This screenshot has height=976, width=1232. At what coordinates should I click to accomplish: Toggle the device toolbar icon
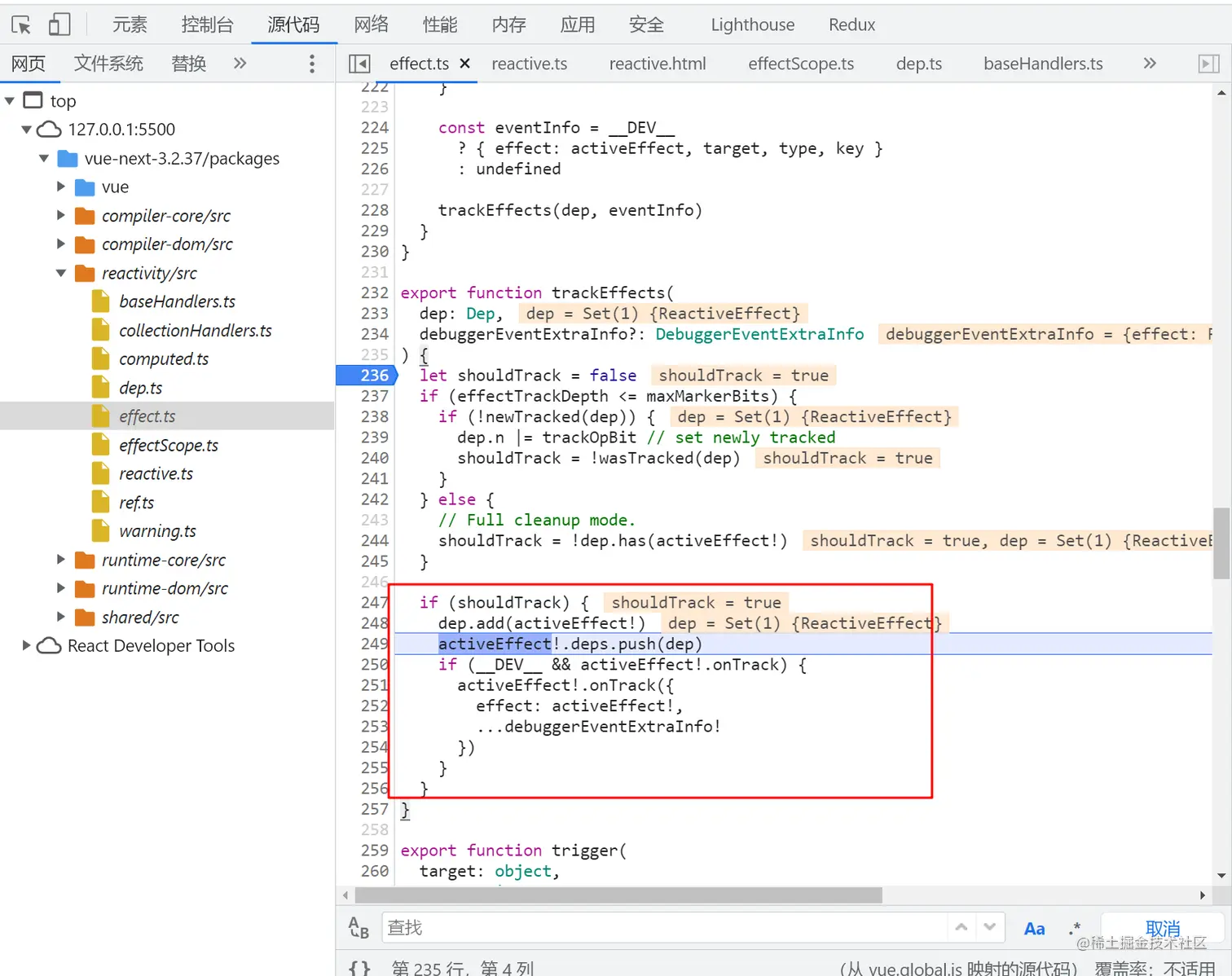(x=59, y=24)
